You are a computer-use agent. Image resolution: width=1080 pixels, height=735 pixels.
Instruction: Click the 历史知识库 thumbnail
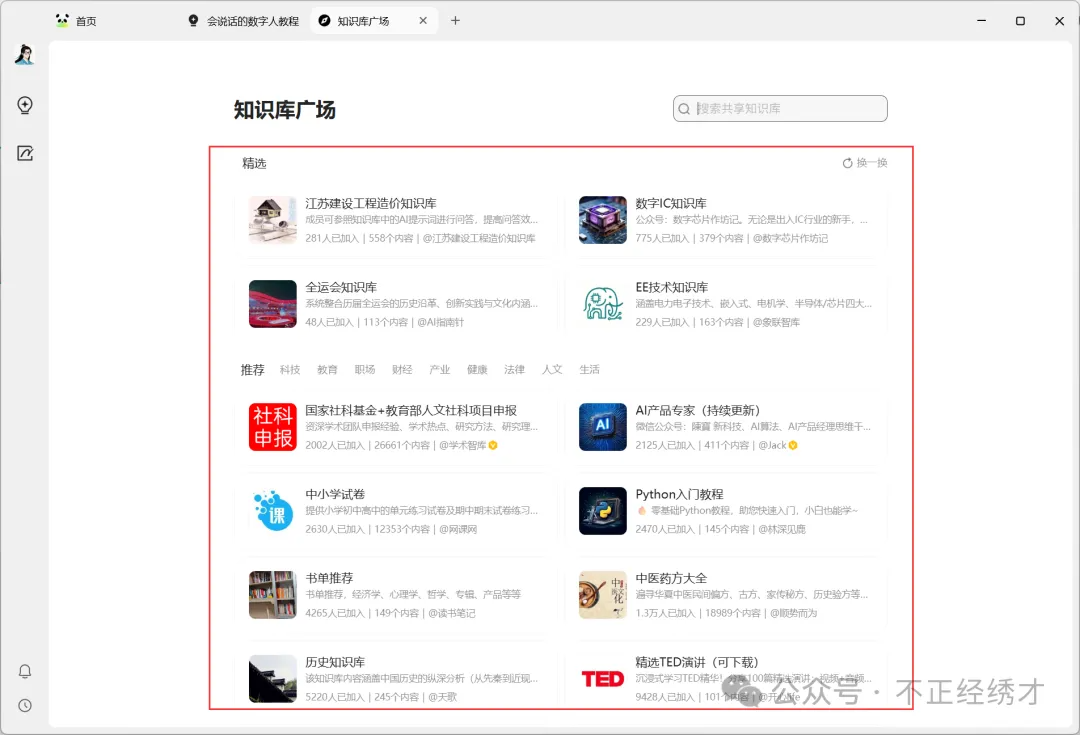tap(273, 679)
